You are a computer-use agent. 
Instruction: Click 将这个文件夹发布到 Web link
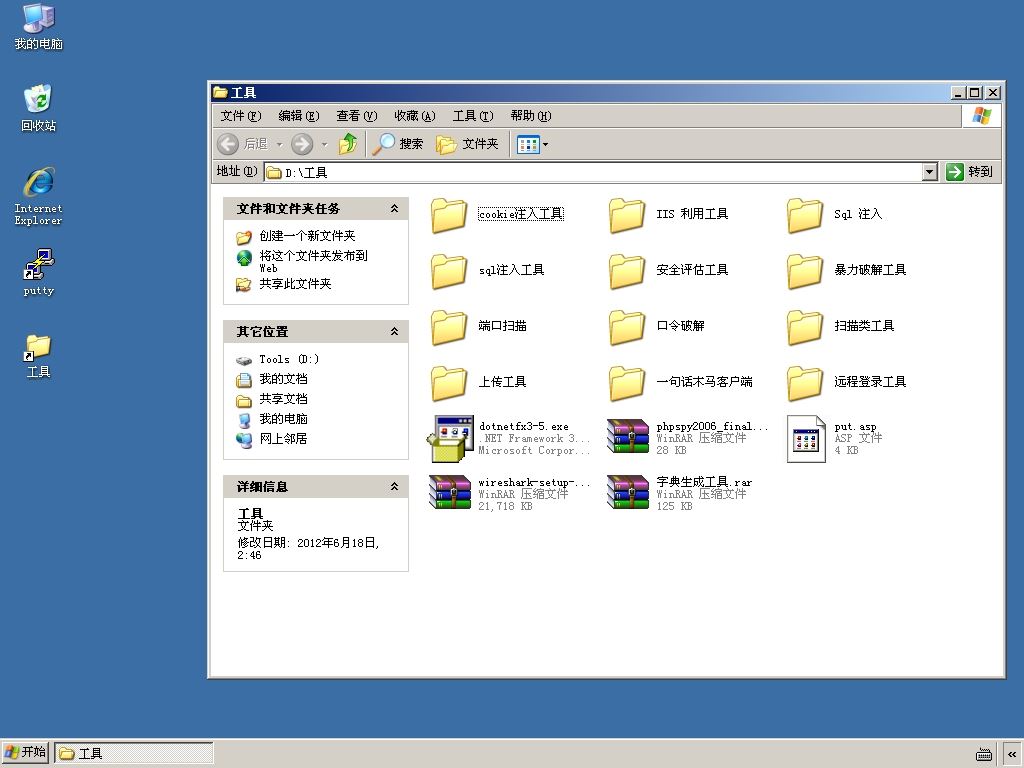tap(313, 261)
